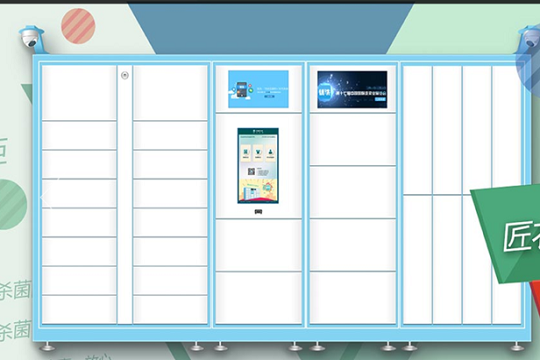Click the light blue advertisement screen
Image resolution: width=540 pixels, height=360 pixels.
[x=258, y=89]
